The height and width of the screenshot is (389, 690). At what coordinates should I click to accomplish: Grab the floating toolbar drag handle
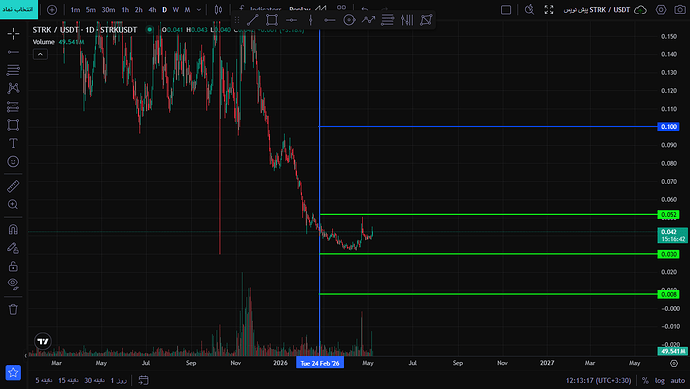pos(237,20)
